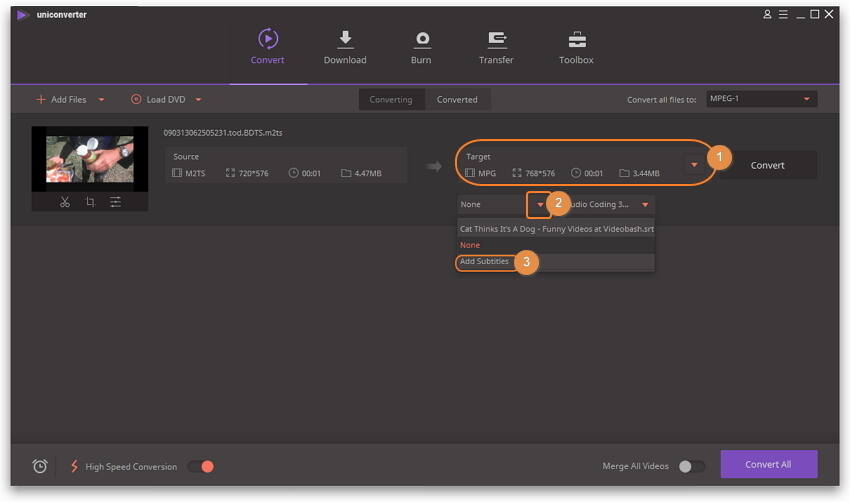The image size is (850, 502).
Task: Open the Download section
Action: click(x=345, y=47)
